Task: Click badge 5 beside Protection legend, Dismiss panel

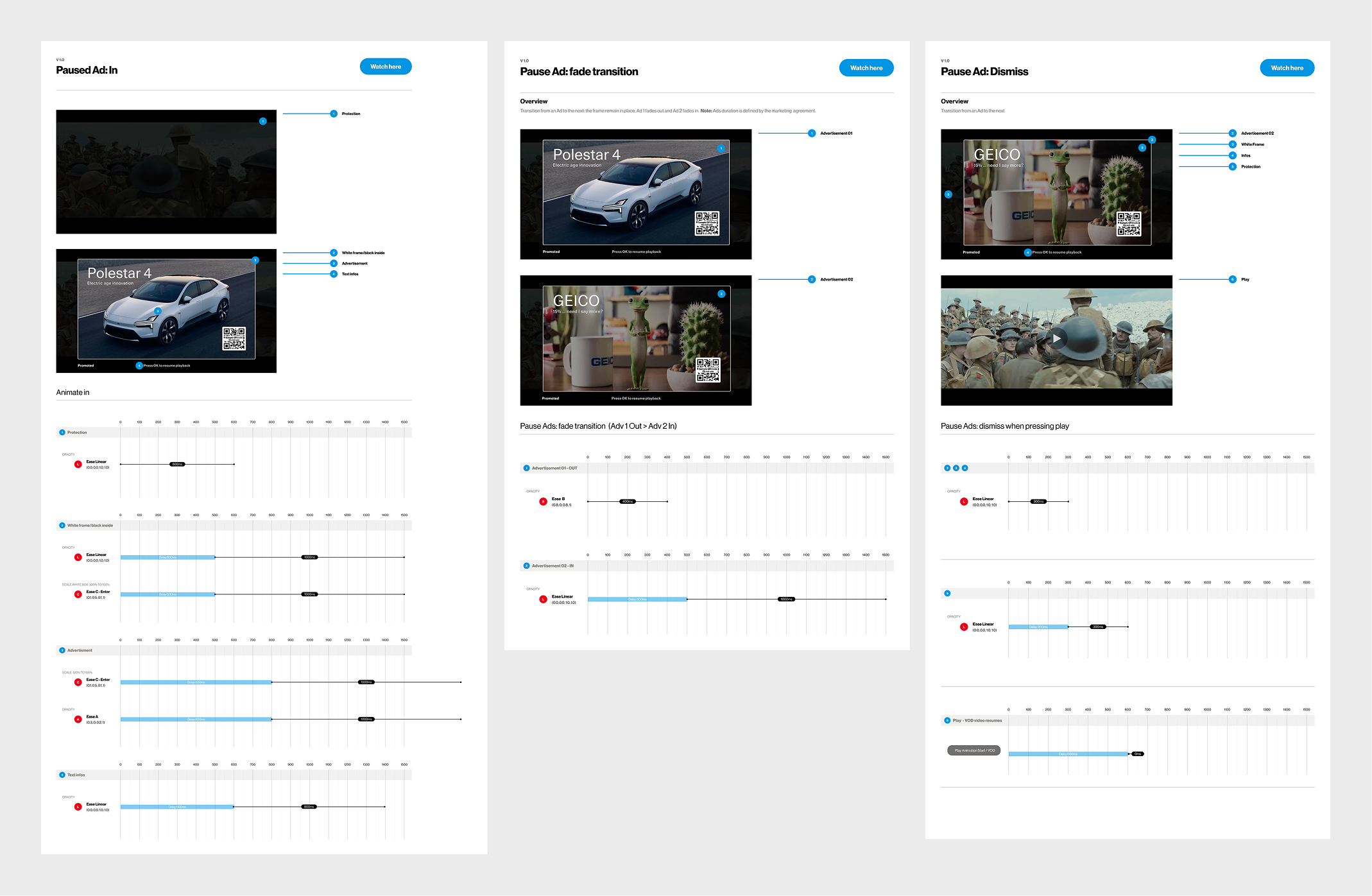Action: (x=1233, y=167)
